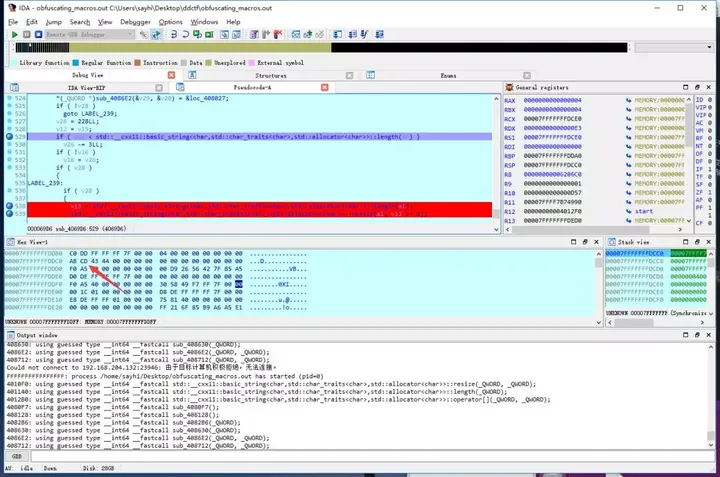Click the Library function legend color

[x=14, y=62]
